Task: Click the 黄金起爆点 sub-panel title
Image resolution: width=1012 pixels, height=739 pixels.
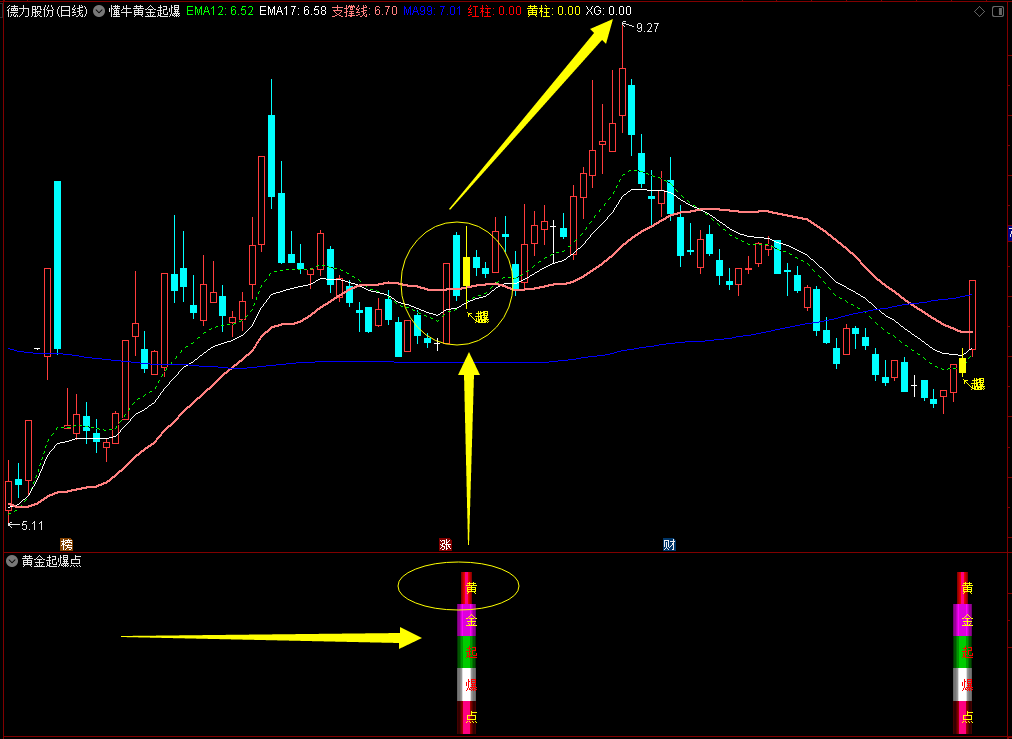Action: pos(52,561)
